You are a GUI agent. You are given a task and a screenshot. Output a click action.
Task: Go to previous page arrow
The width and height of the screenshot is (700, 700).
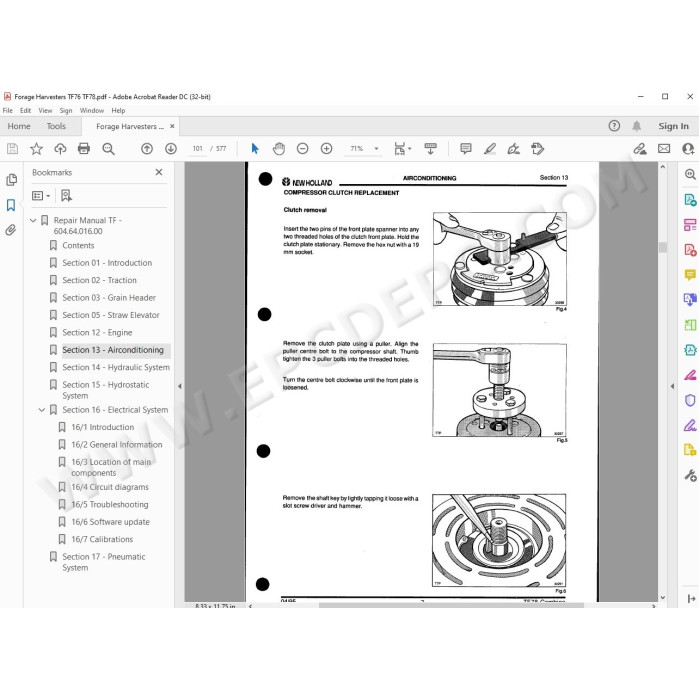click(147, 149)
